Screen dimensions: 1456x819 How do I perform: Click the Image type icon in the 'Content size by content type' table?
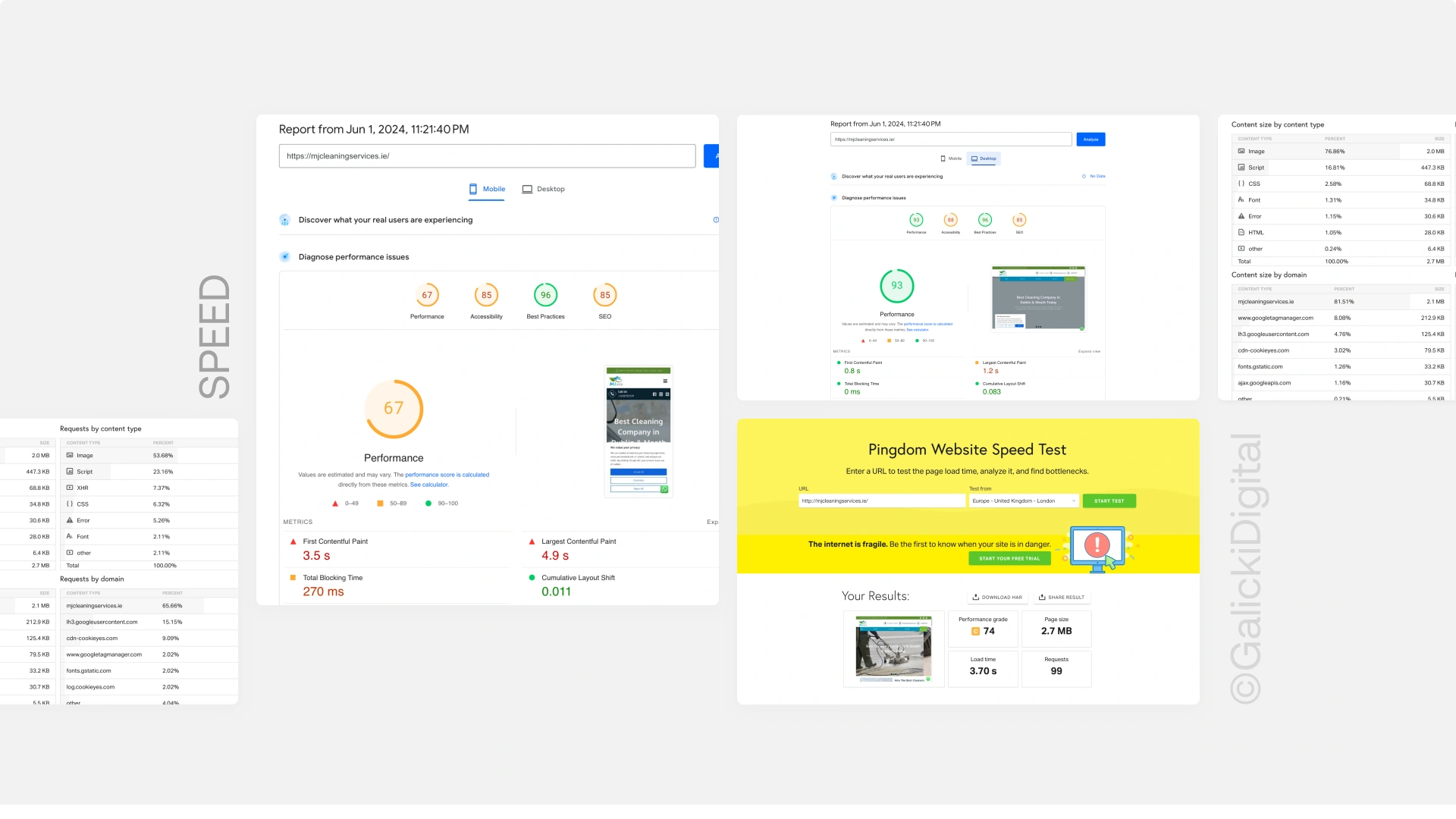pyautogui.click(x=1241, y=151)
